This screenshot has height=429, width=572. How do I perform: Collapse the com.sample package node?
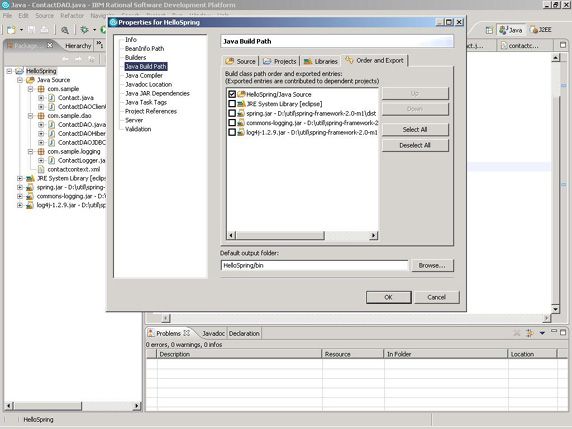(x=30, y=89)
